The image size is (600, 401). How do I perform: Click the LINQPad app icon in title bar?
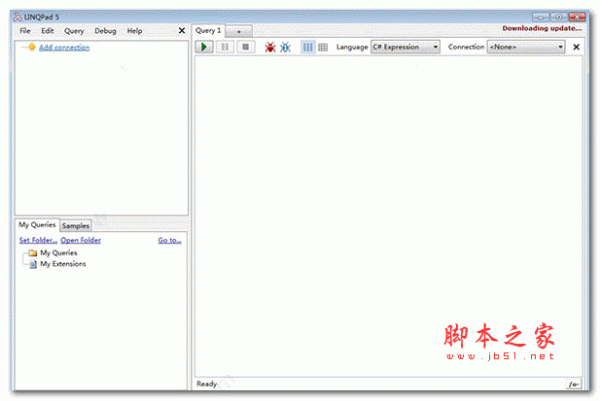pyautogui.click(x=18, y=17)
